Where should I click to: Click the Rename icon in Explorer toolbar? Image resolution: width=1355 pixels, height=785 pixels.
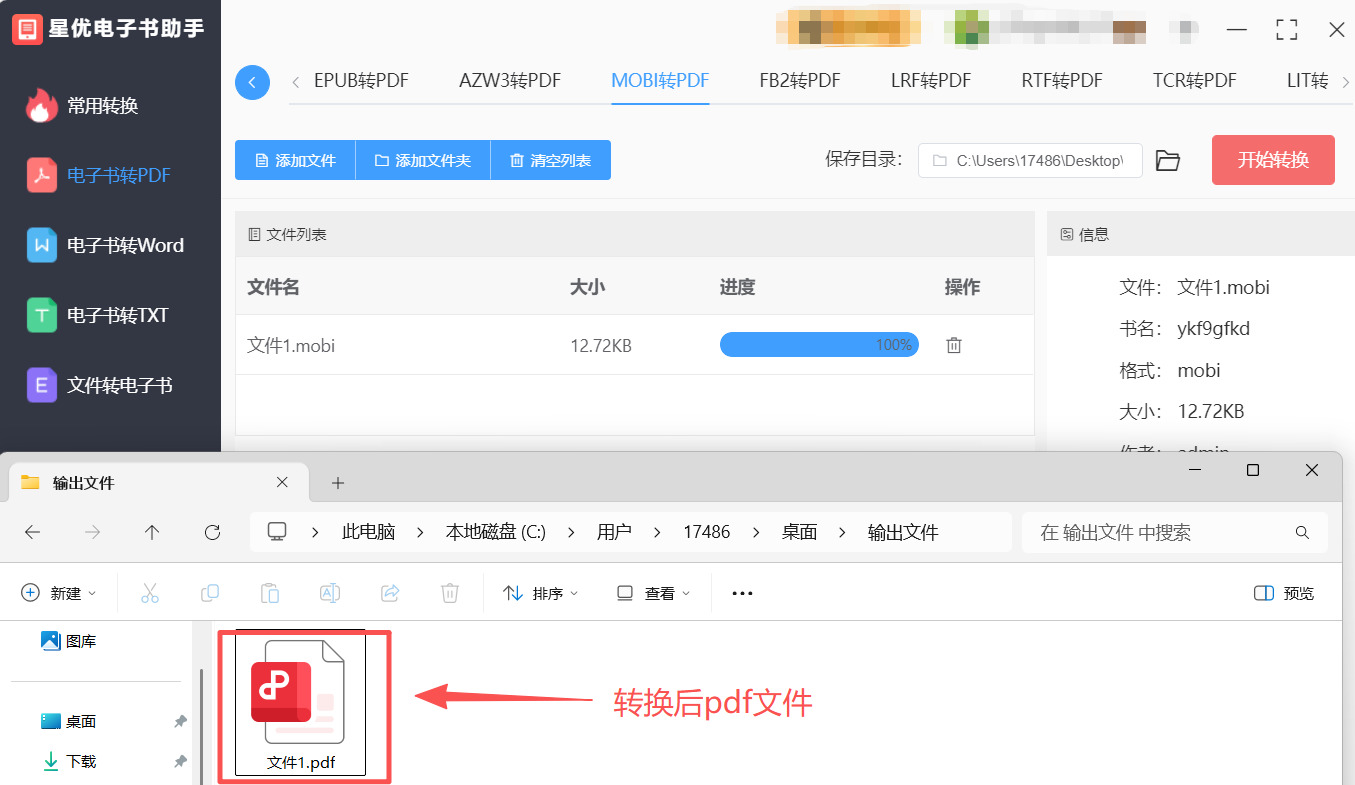coord(330,593)
